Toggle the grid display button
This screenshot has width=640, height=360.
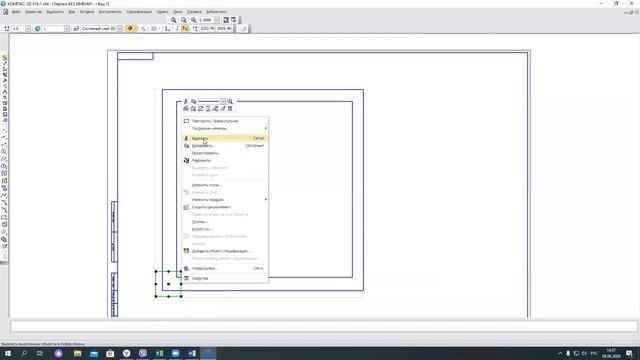(x=153, y=29)
